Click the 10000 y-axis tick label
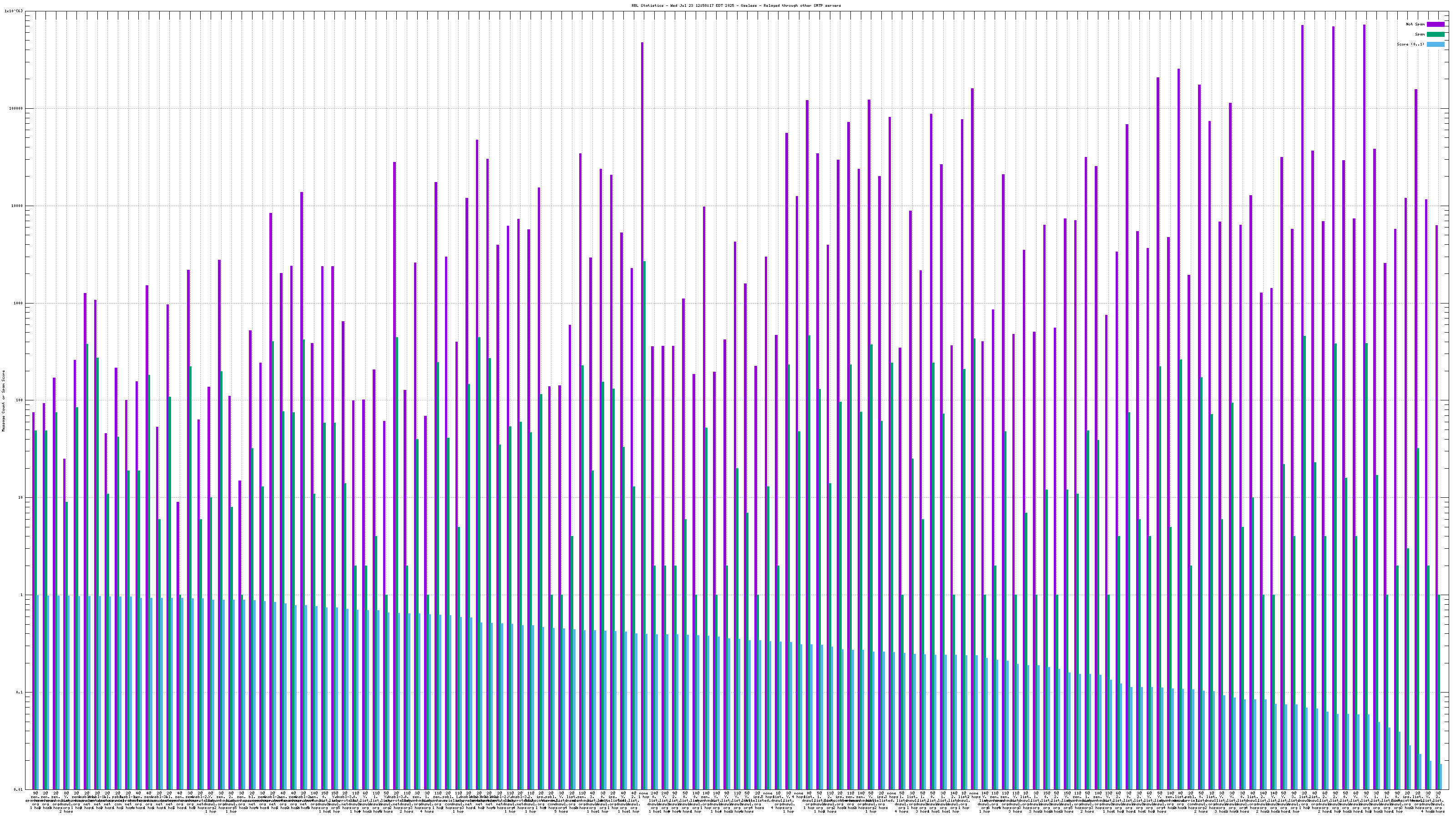1456x819 pixels. (x=17, y=206)
